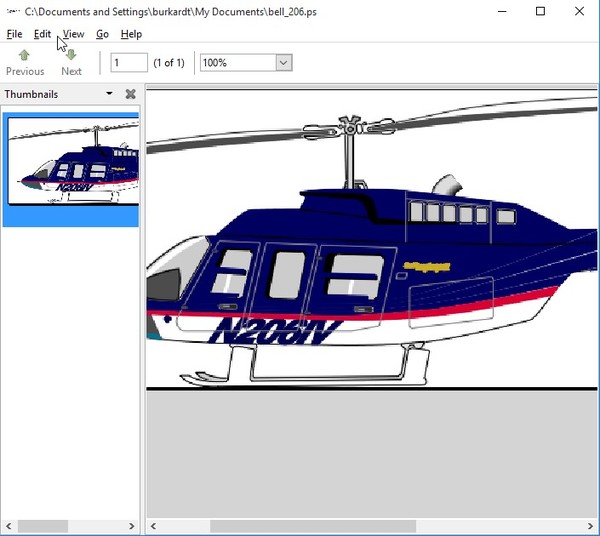Open the Help menu

coord(131,34)
